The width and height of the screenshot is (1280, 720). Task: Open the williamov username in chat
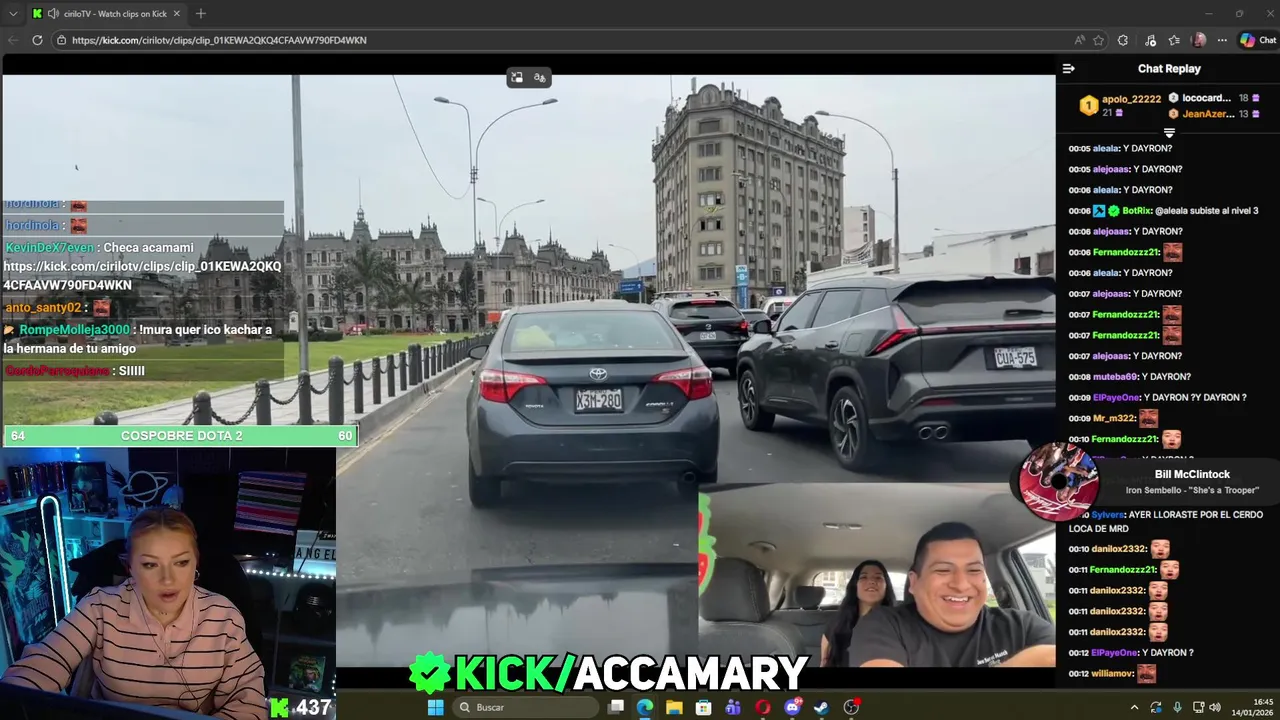coord(1113,674)
